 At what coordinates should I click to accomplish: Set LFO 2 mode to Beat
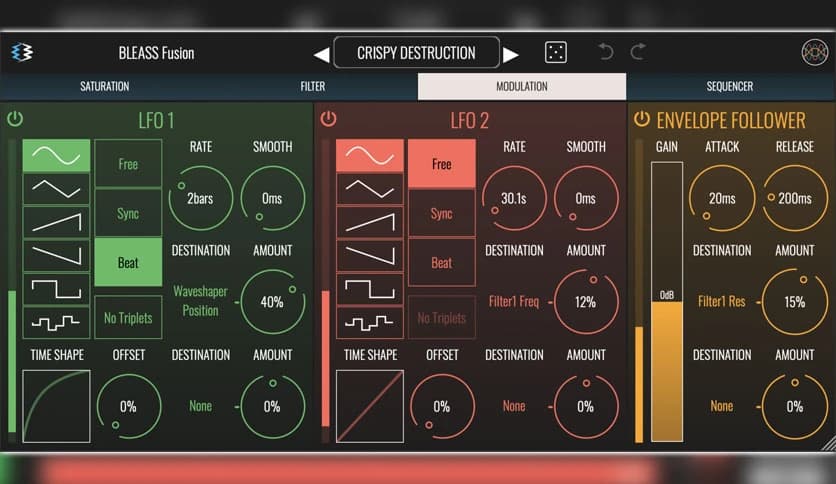pyautogui.click(x=441, y=262)
